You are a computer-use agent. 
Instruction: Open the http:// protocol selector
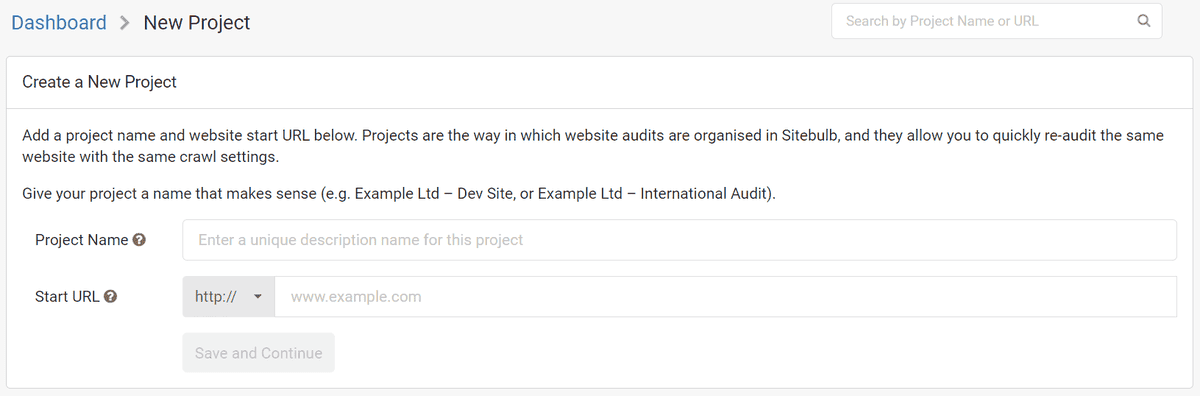click(229, 297)
